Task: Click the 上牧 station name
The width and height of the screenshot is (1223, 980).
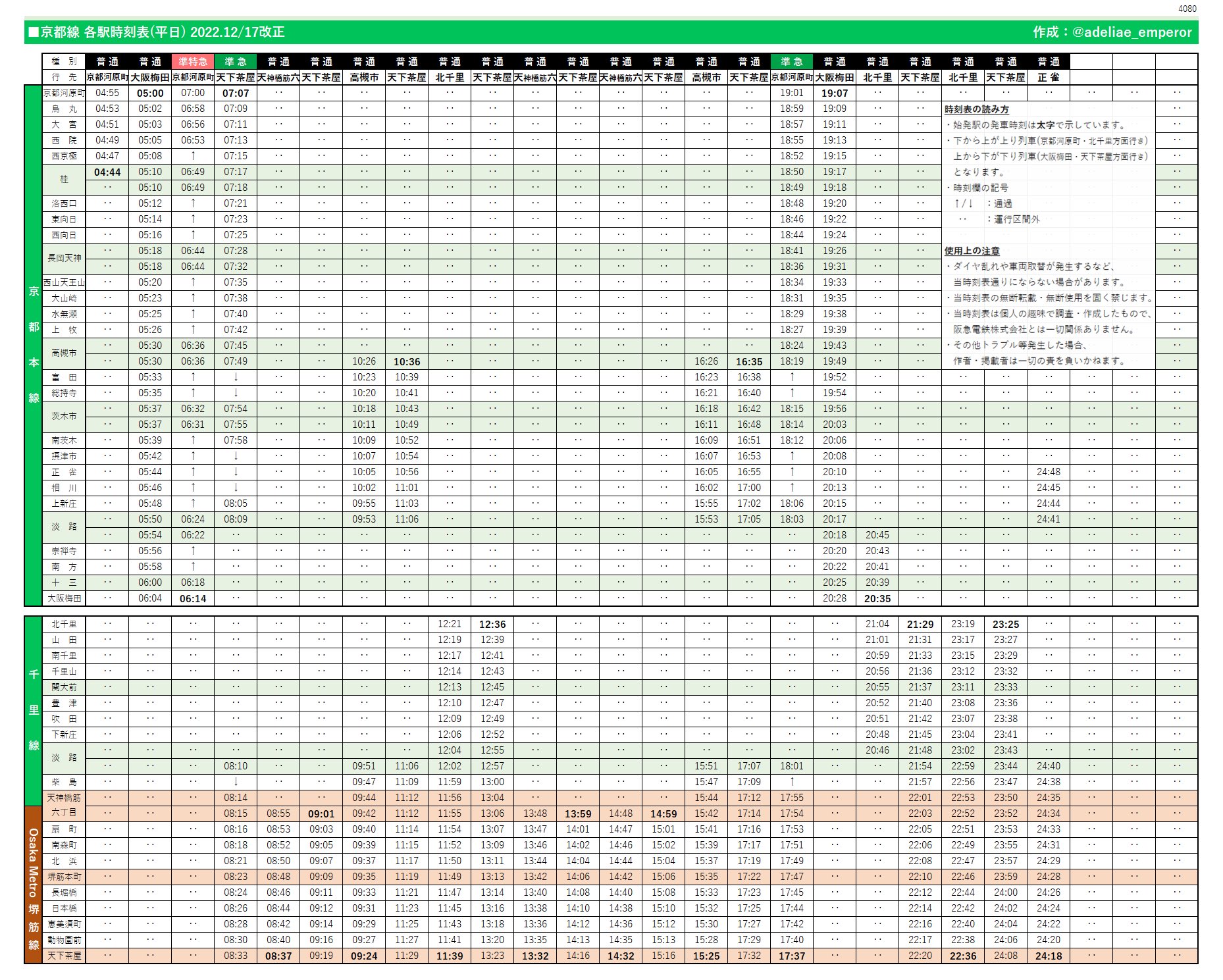Action: click(64, 330)
